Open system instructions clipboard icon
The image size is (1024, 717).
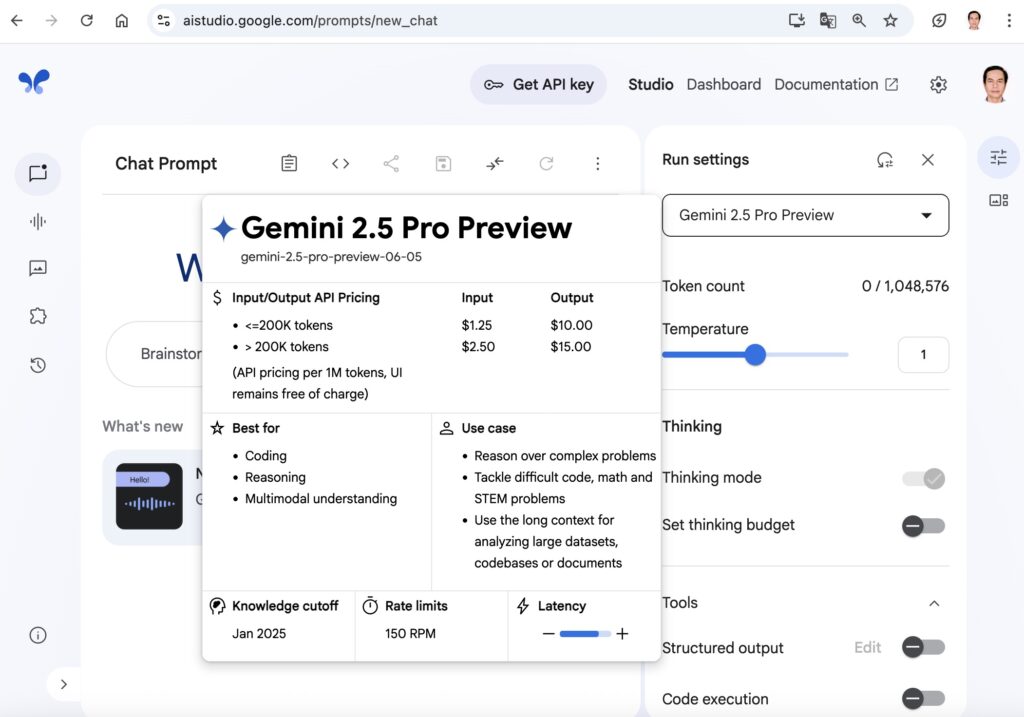(x=289, y=163)
